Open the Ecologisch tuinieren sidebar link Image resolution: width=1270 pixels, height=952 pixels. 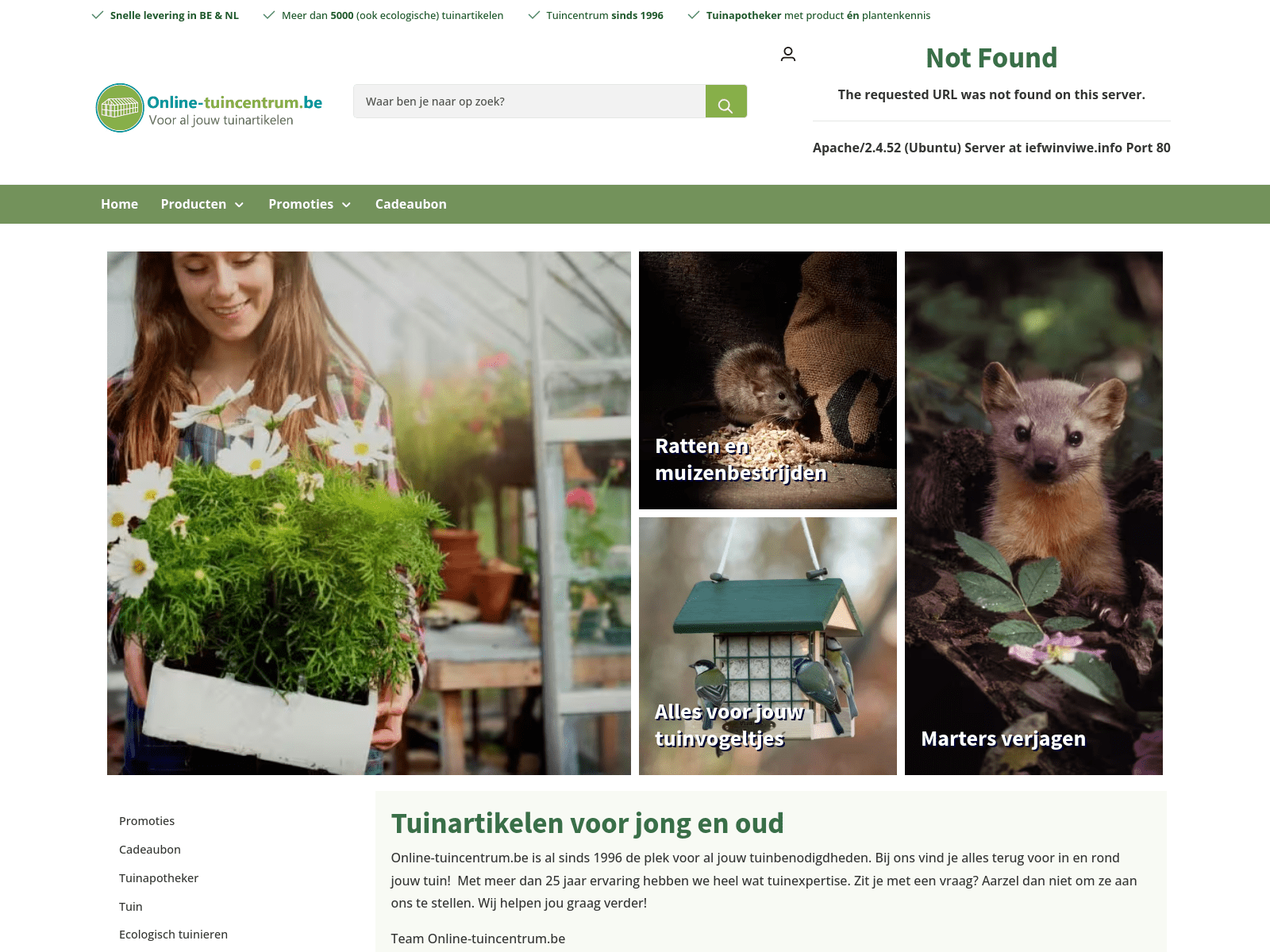coord(173,935)
